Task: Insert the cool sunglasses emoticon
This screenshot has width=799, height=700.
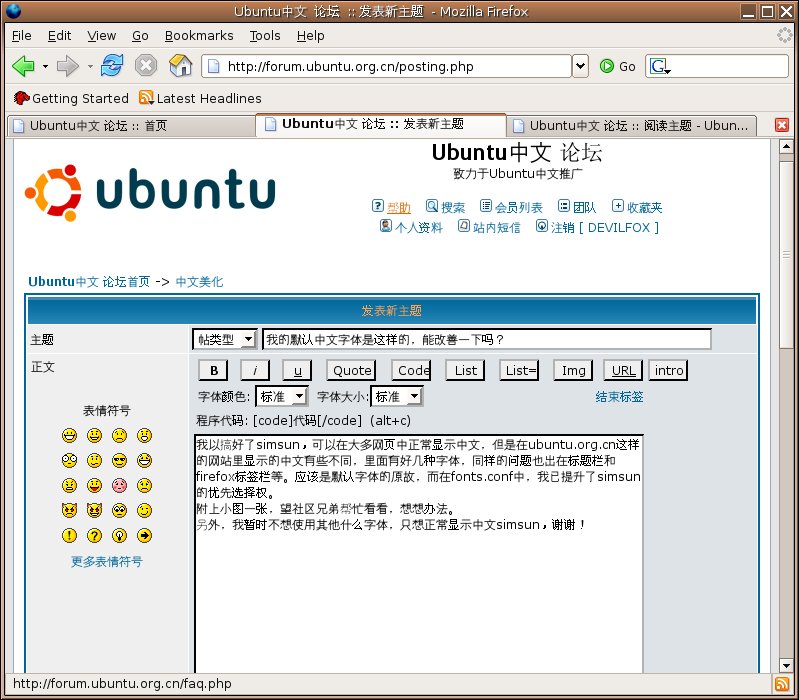Action: [x=120, y=461]
